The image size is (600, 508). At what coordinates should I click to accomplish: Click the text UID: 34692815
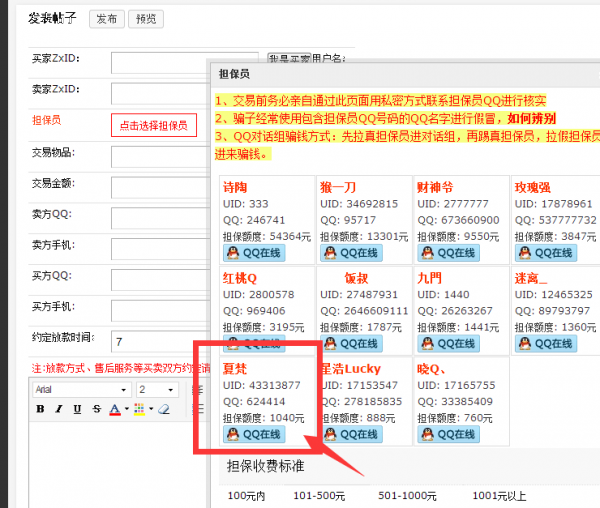(x=359, y=204)
